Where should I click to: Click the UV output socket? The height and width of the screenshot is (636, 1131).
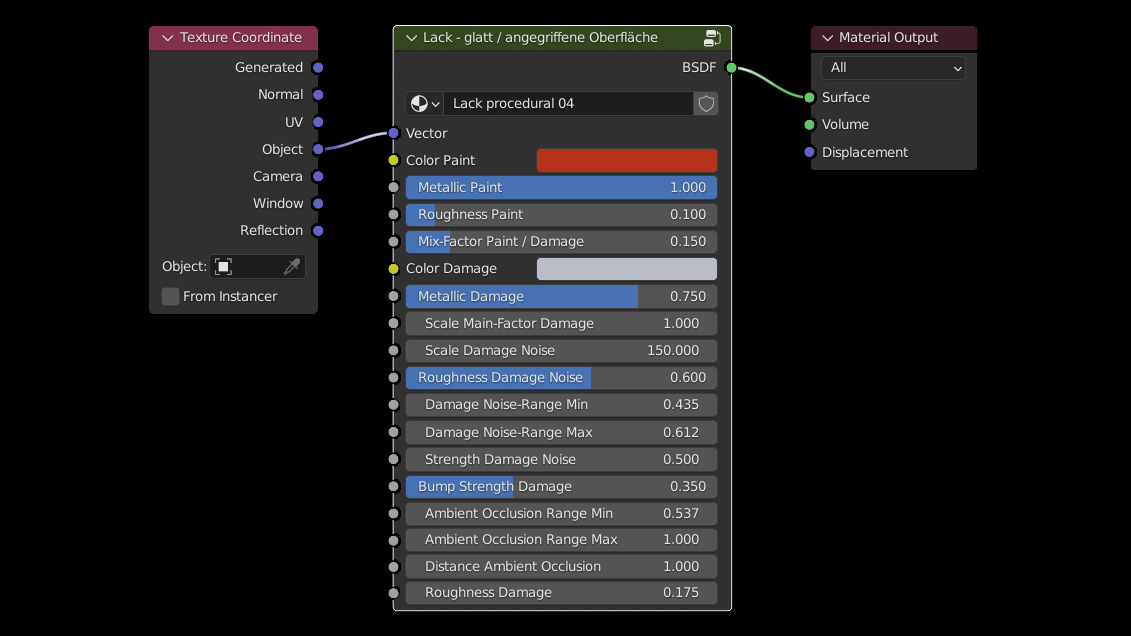[318, 122]
